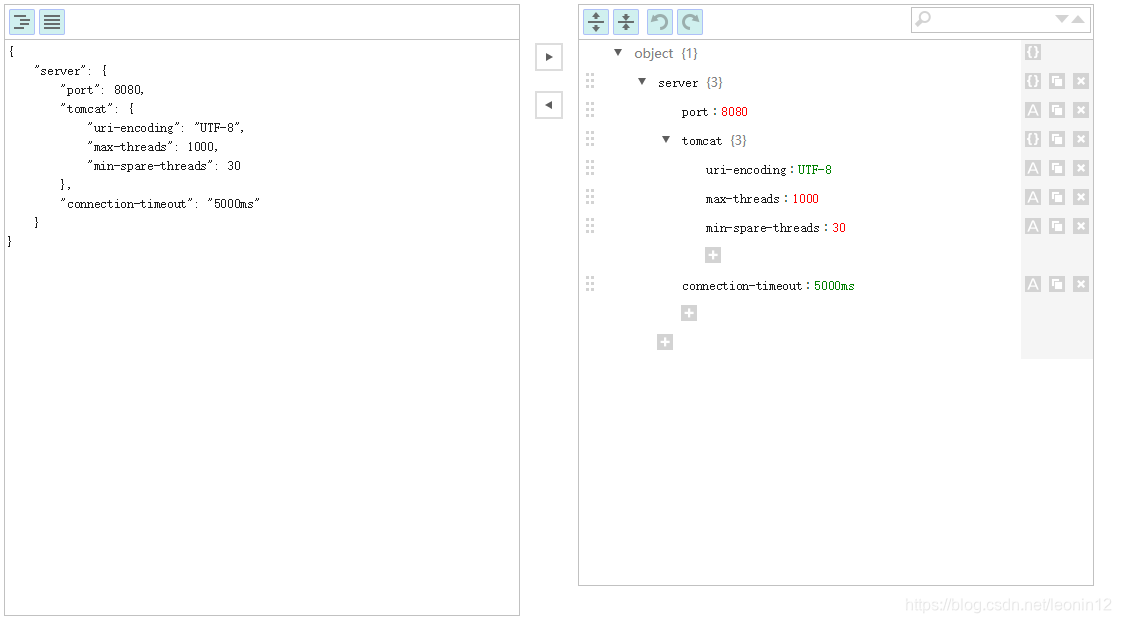Click the min-spare-threads value 30 in tree
Viewport: 1121px width, 623px height.
click(x=839, y=228)
